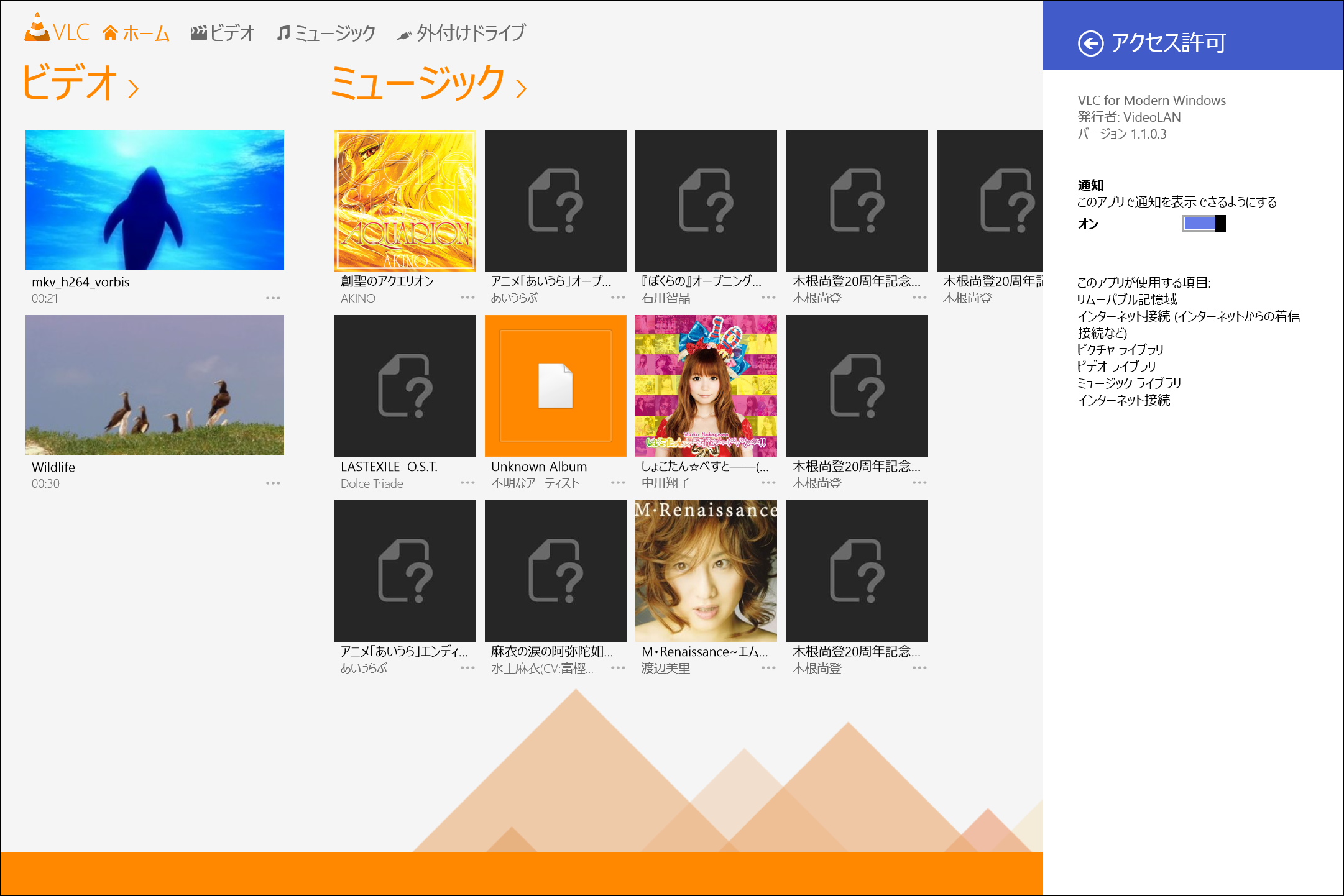Turn off the notification toggle
This screenshot has height=896, width=1344.
pos(1204,222)
